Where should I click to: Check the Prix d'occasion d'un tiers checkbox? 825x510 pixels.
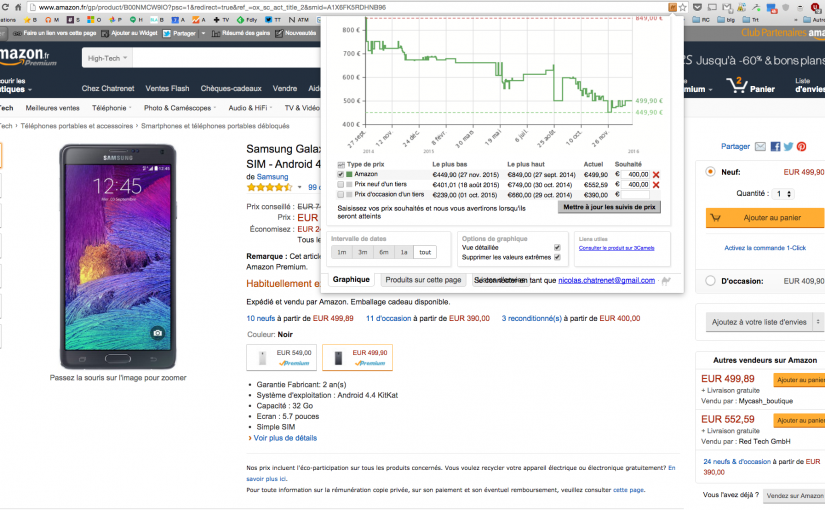coord(341,195)
